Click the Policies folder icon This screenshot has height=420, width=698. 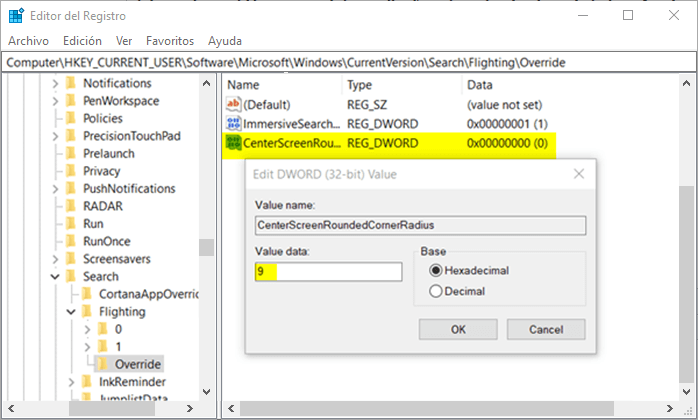(70, 118)
